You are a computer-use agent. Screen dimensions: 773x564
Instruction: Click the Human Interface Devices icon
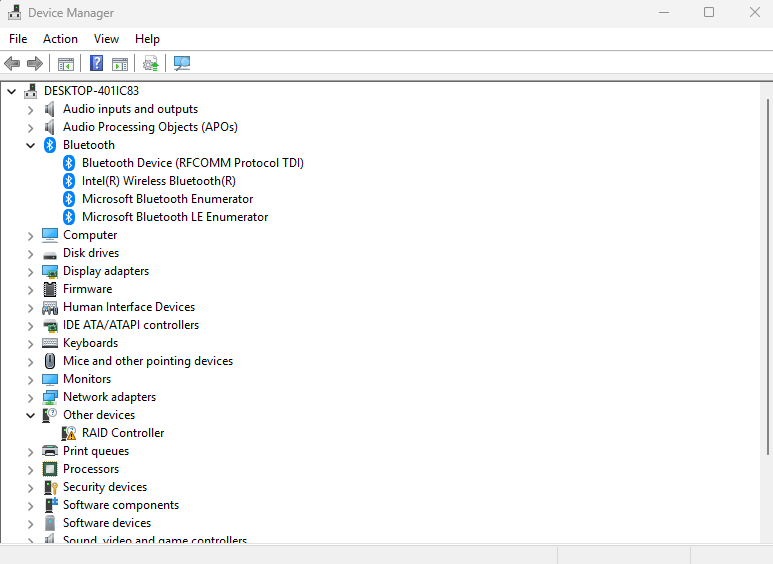50,307
